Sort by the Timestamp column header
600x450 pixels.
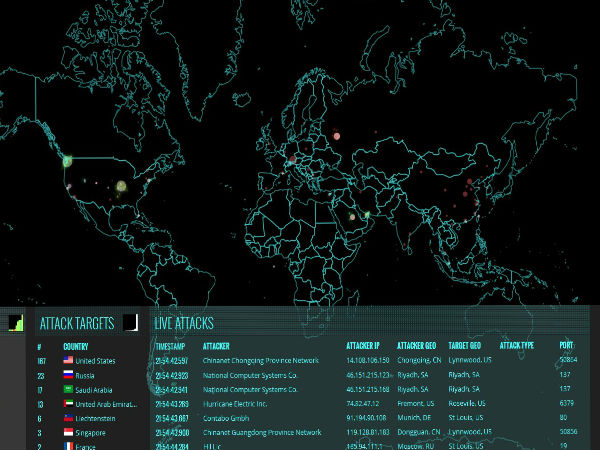pos(172,345)
